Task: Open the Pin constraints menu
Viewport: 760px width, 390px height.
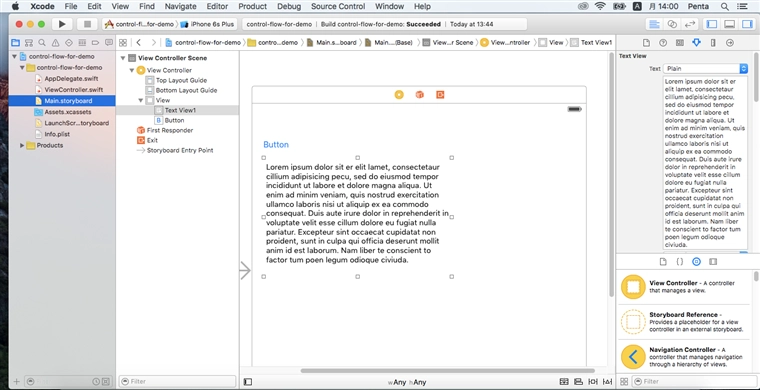Action: point(593,382)
